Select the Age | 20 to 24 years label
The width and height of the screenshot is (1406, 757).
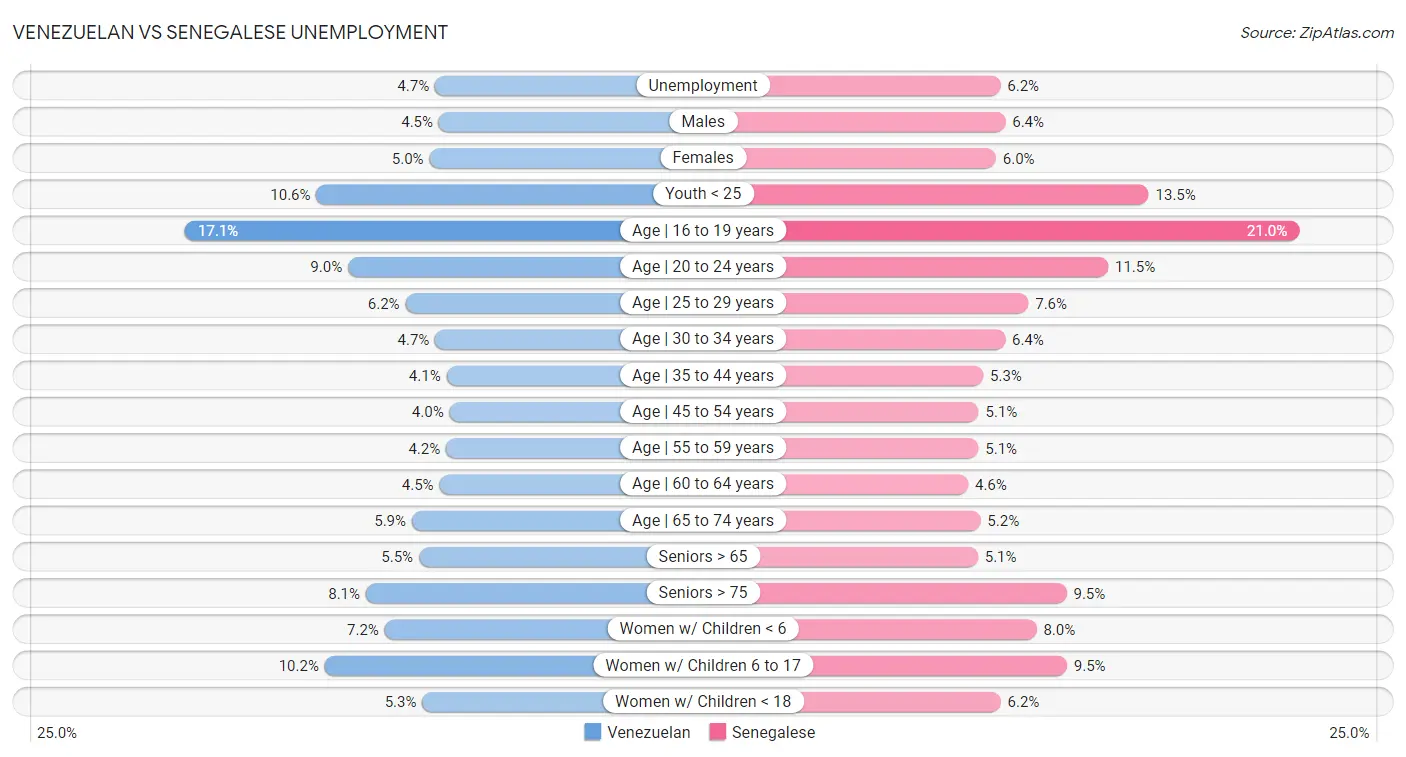(x=703, y=267)
